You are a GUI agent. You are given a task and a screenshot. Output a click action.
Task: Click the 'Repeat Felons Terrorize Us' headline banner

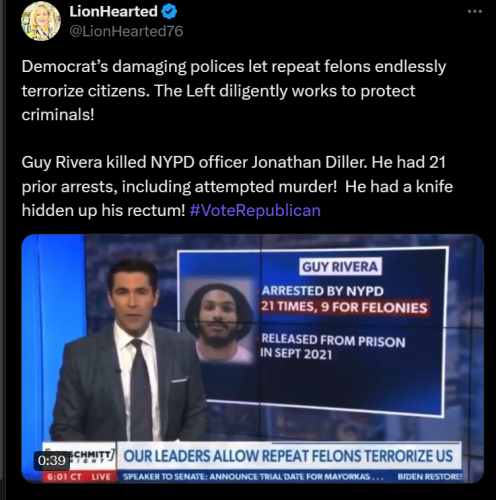tap(288, 456)
